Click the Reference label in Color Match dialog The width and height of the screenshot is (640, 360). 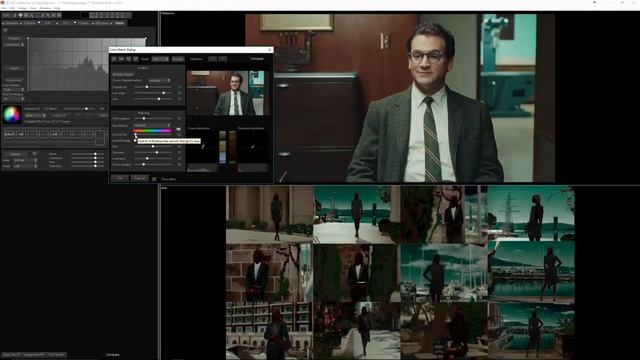196,59
